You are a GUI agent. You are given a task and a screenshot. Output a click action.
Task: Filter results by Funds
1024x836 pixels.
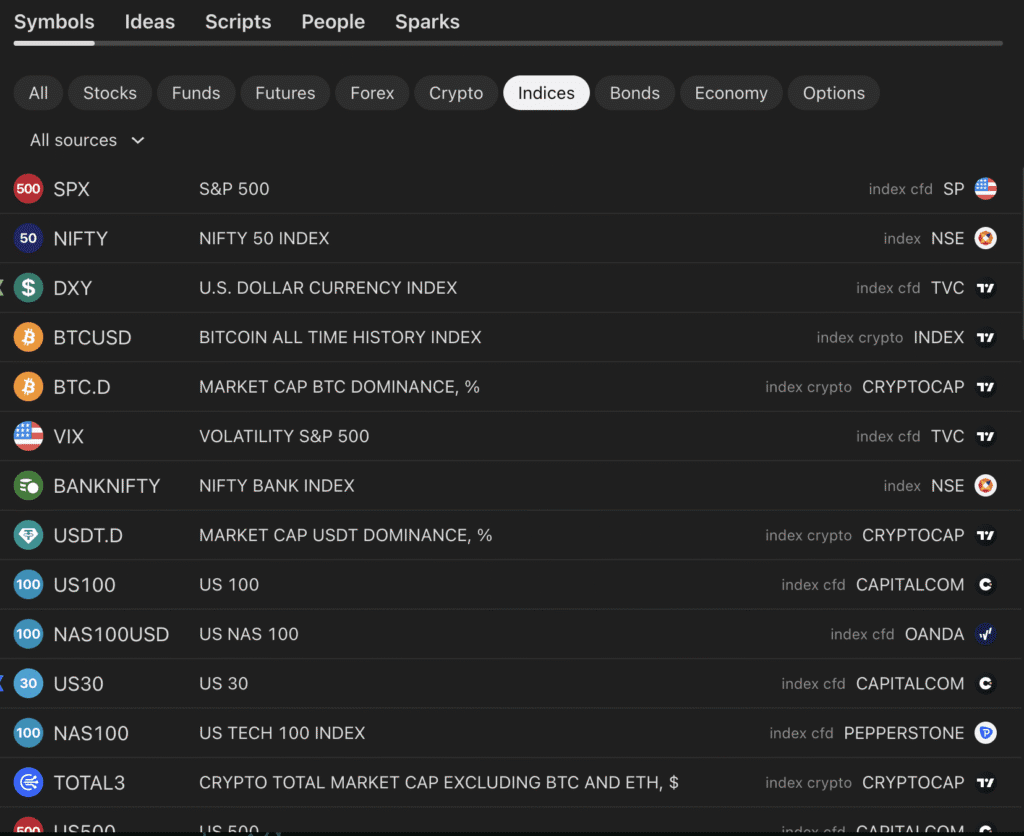tap(196, 93)
